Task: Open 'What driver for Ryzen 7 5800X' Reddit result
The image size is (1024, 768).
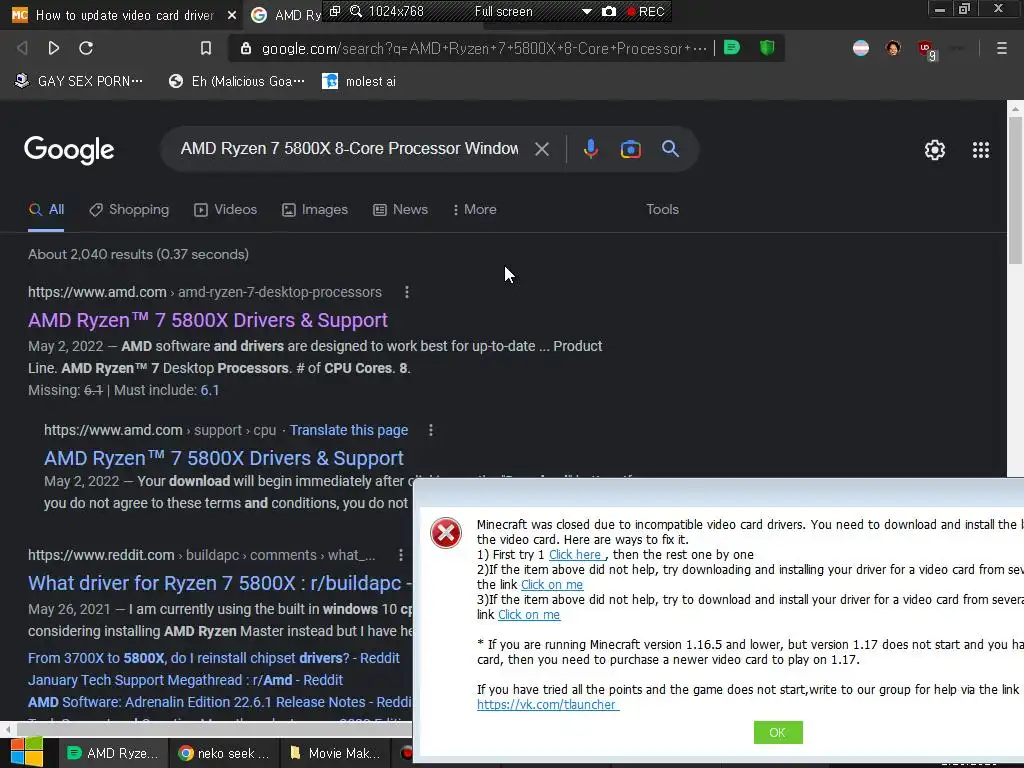Action: coord(219,583)
